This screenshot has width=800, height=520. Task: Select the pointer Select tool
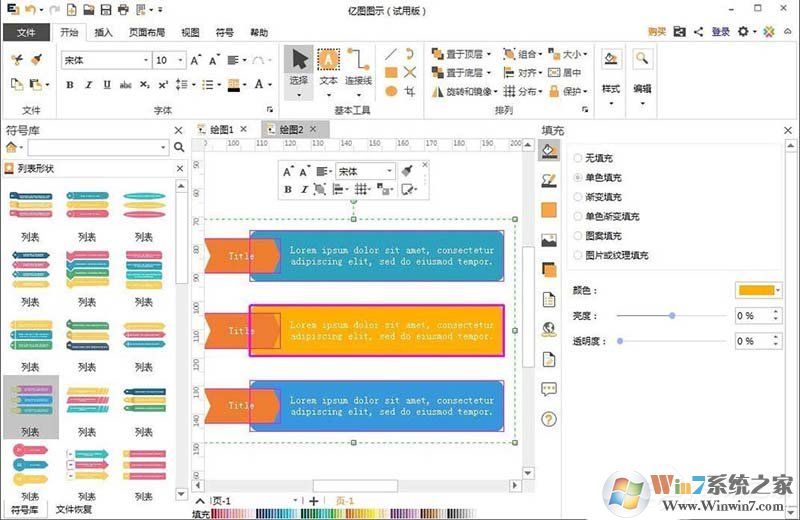pyautogui.click(x=298, y=71)
